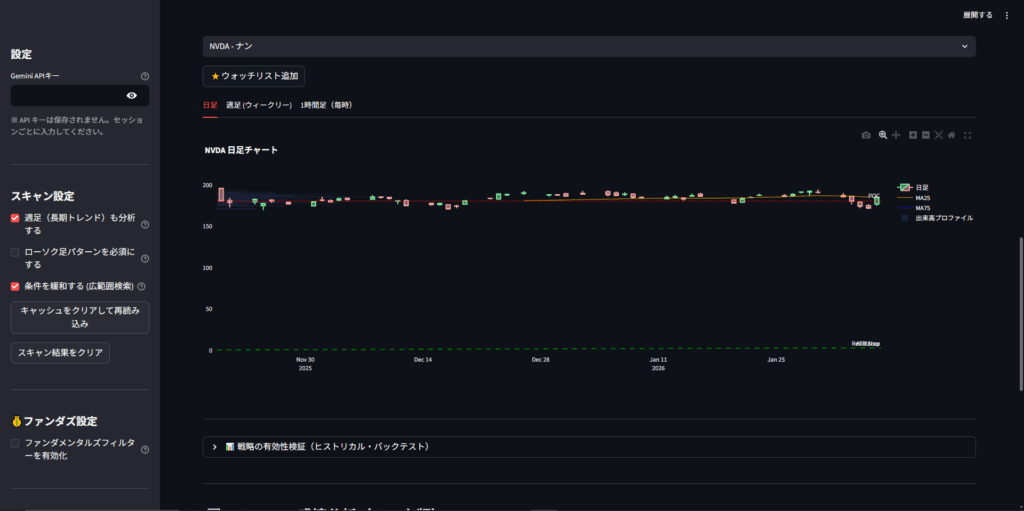Open the chart in fullscreen view

(967, 135)
